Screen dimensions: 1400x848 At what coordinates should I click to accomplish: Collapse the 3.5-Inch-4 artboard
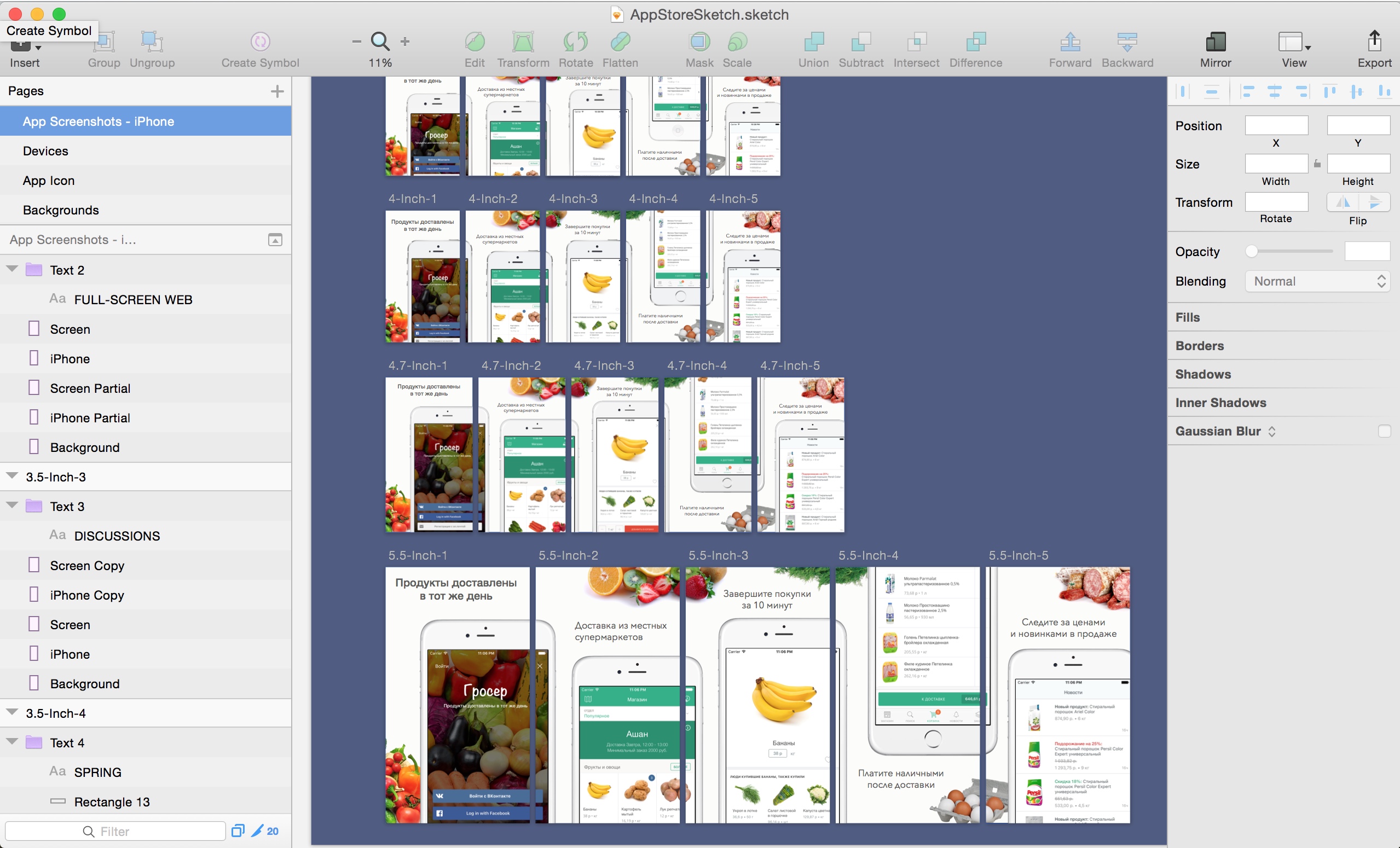click(13, 713)
